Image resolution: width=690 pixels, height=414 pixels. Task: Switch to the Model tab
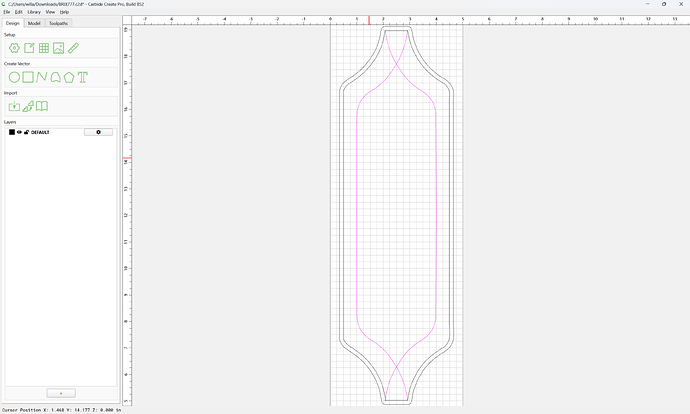[34, 23]
